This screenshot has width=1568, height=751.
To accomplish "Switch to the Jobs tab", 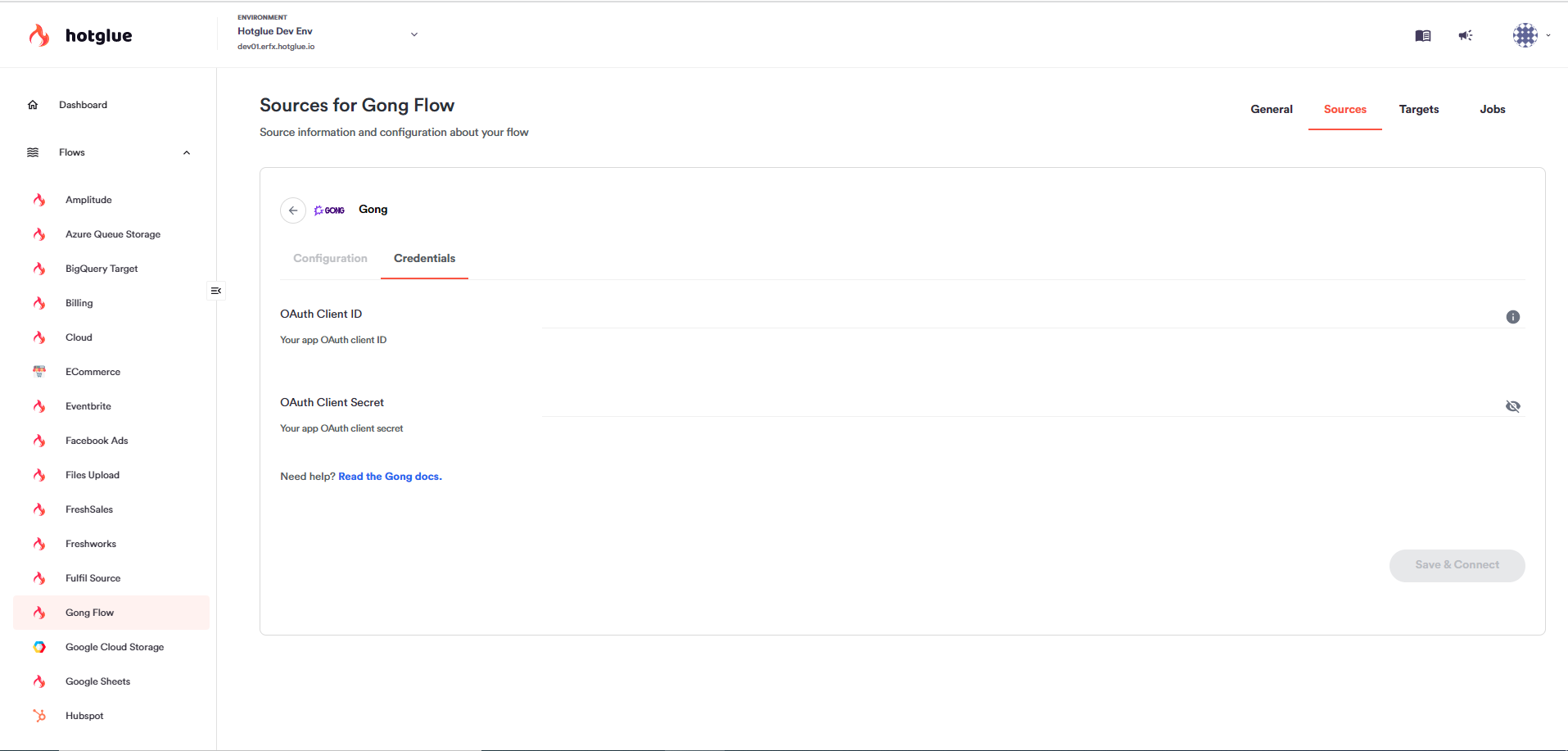I will (x=1493, y=109).
